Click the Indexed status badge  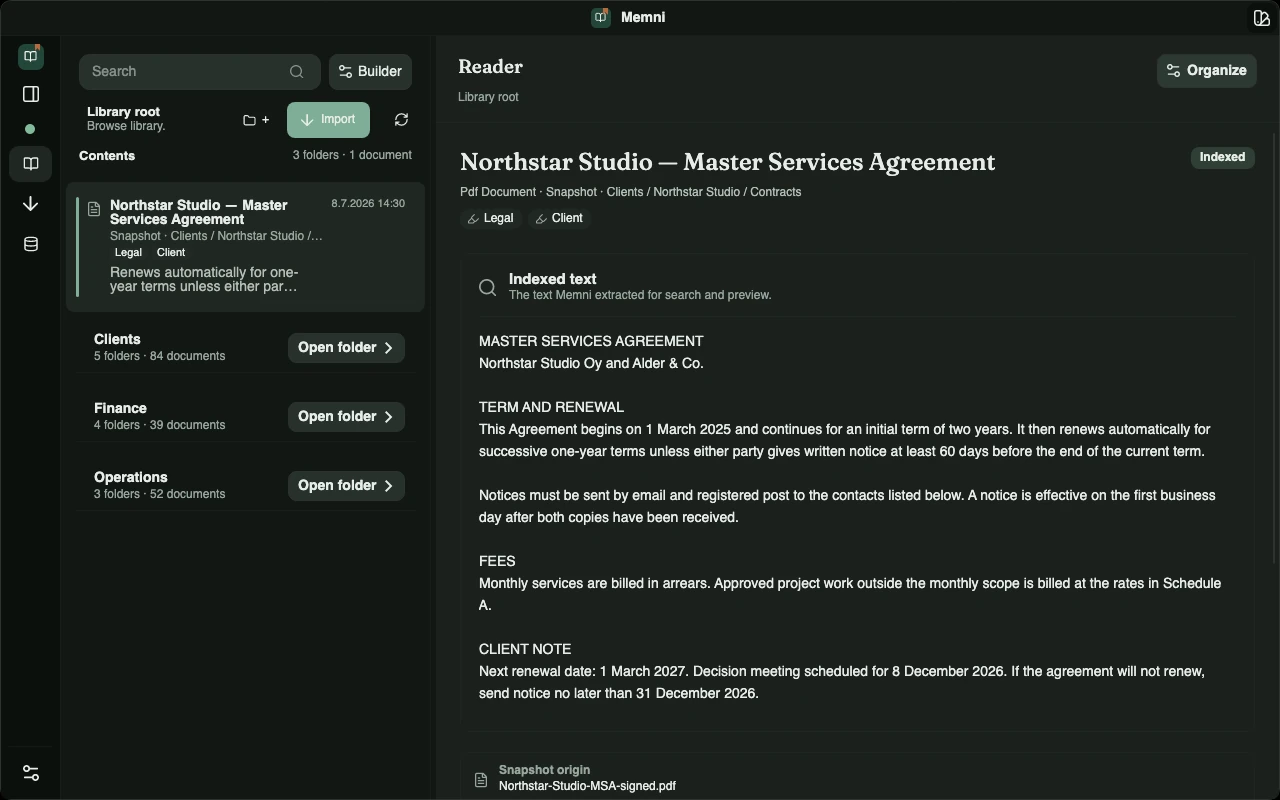1222,157
